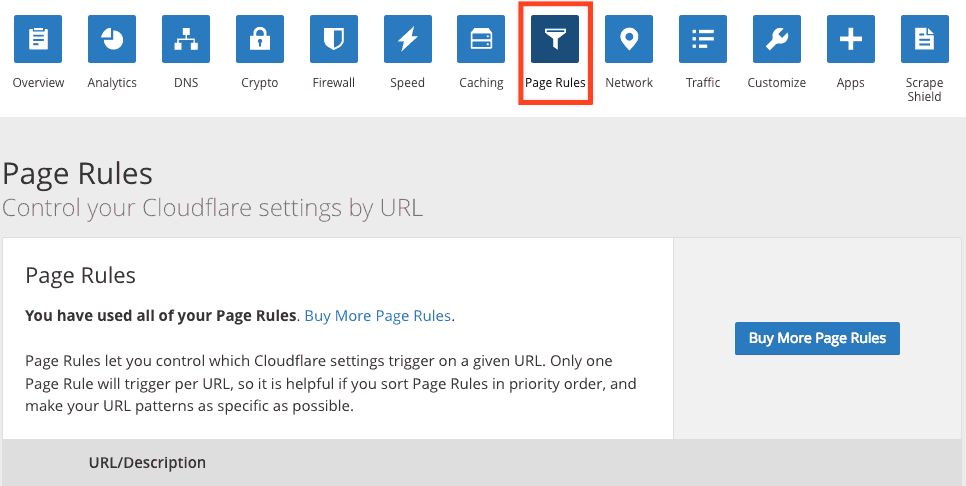Open the Firewall shield icon

(334, 39)
